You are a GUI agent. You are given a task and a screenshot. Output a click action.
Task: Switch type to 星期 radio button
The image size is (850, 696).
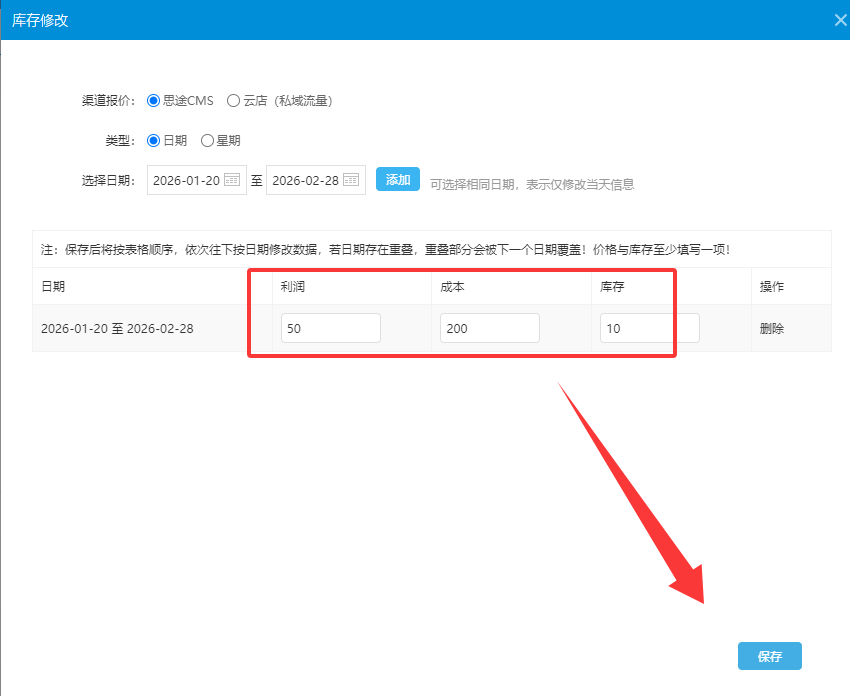tap(208, 141)
